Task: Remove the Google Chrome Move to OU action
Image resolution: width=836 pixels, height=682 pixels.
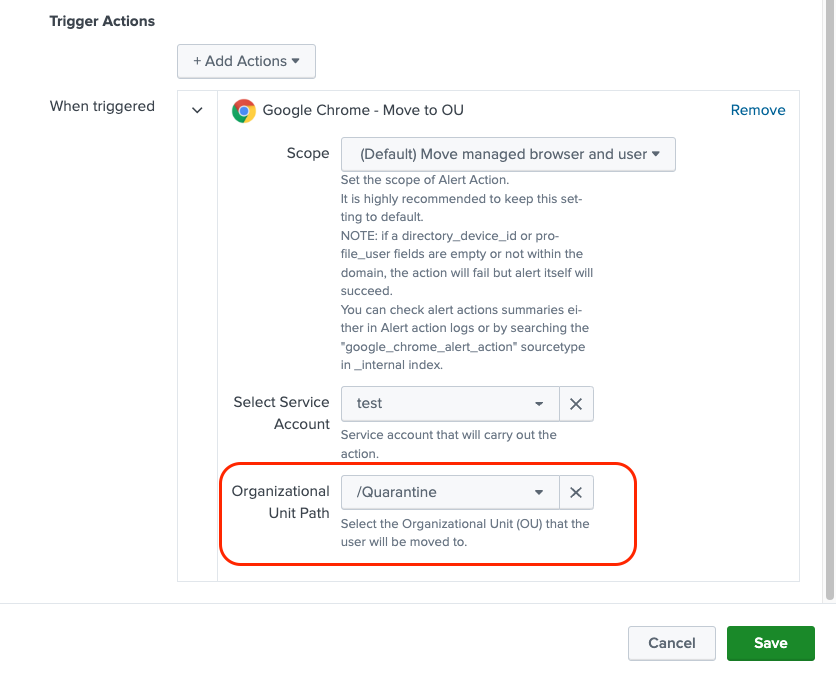Action: [x=758, y=110]
